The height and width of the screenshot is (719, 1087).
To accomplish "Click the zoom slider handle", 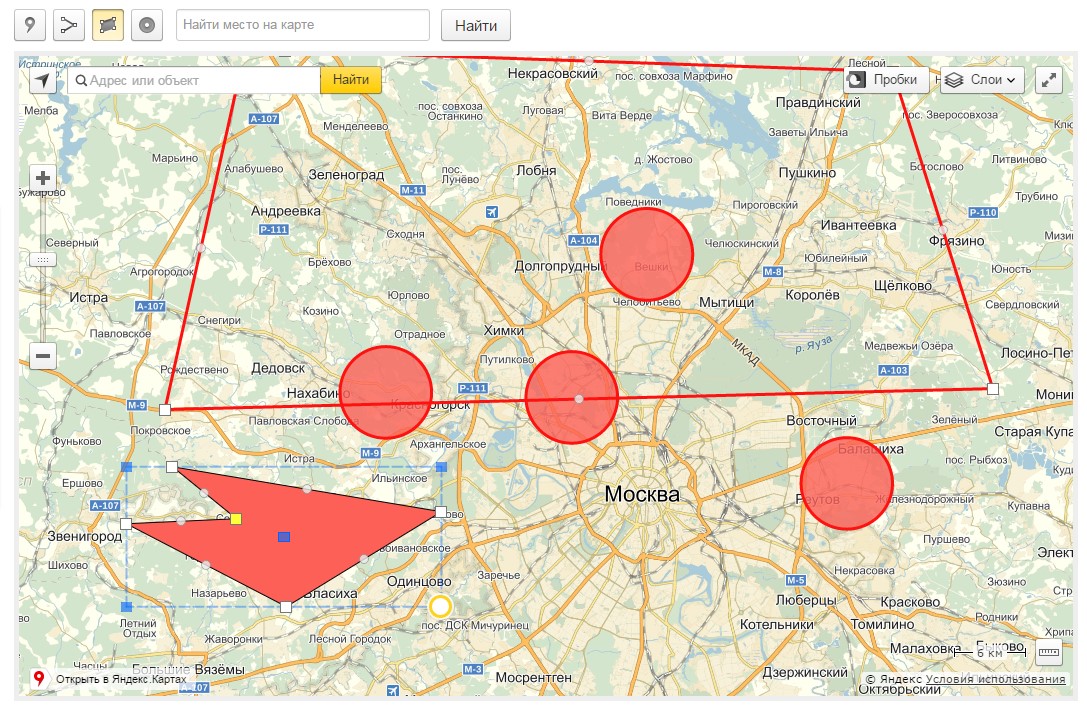I will click(42, 260).
